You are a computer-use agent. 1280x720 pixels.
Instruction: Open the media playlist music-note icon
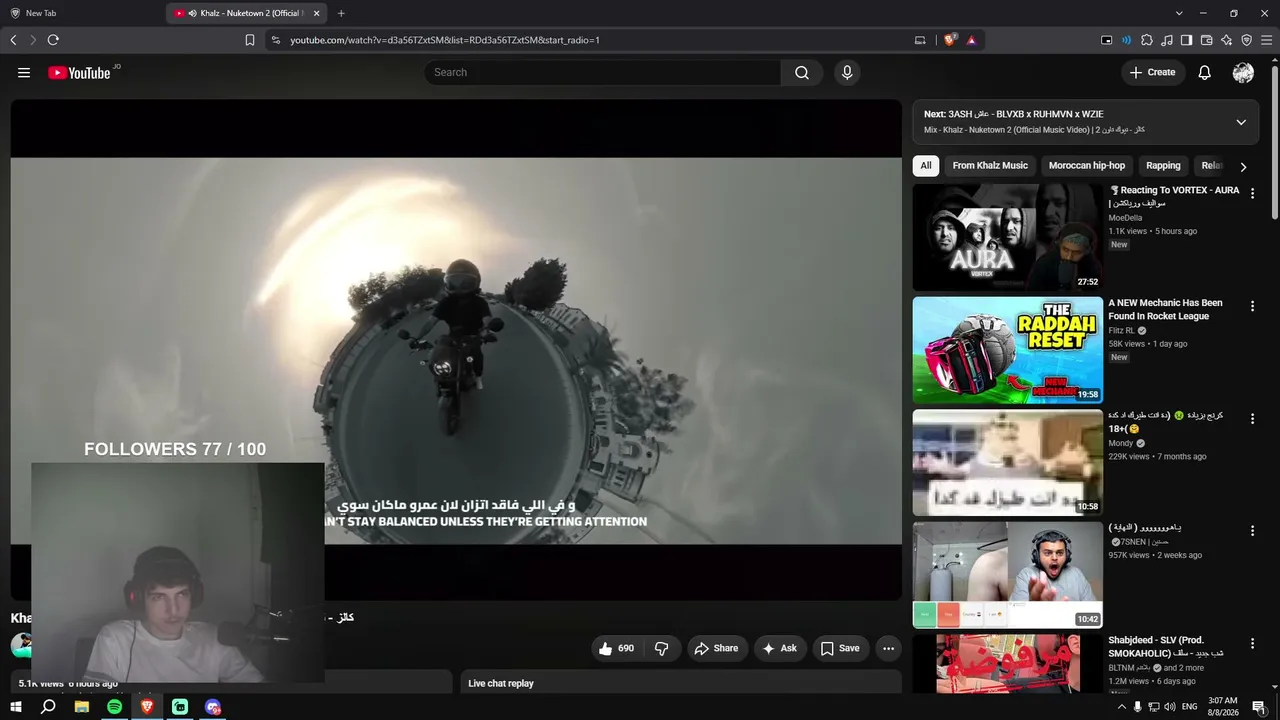tap(1167, 40)
